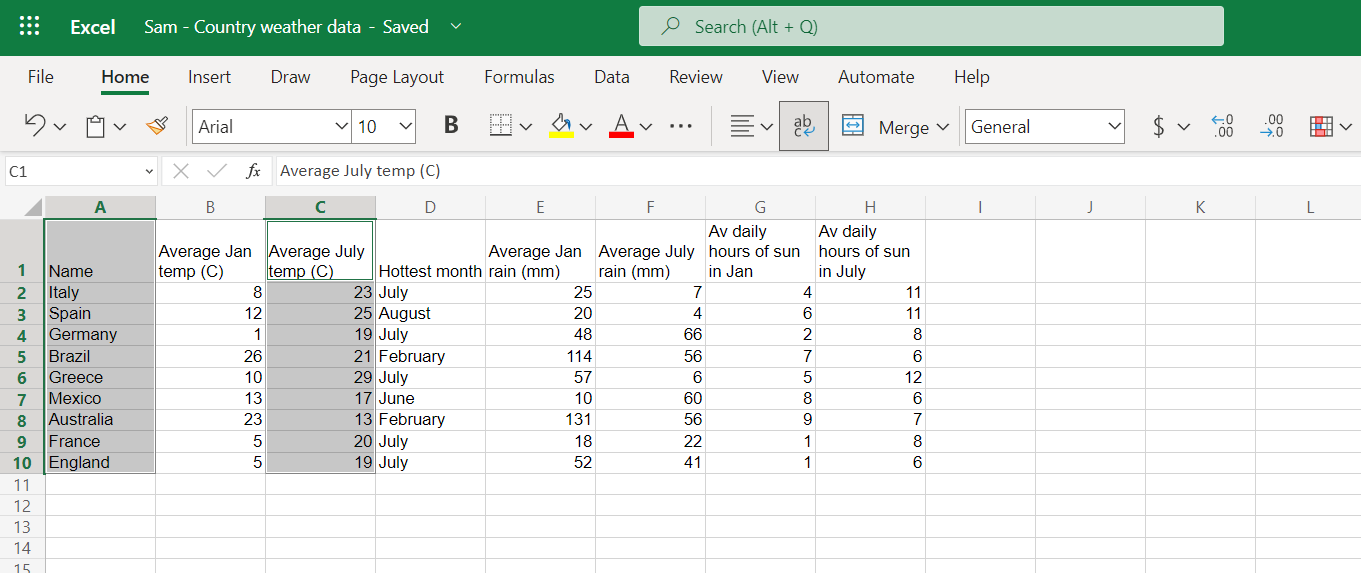Expand the Paste options dropdown
Viewport: 1361px width, 573px height.
[x=120, y=127]
